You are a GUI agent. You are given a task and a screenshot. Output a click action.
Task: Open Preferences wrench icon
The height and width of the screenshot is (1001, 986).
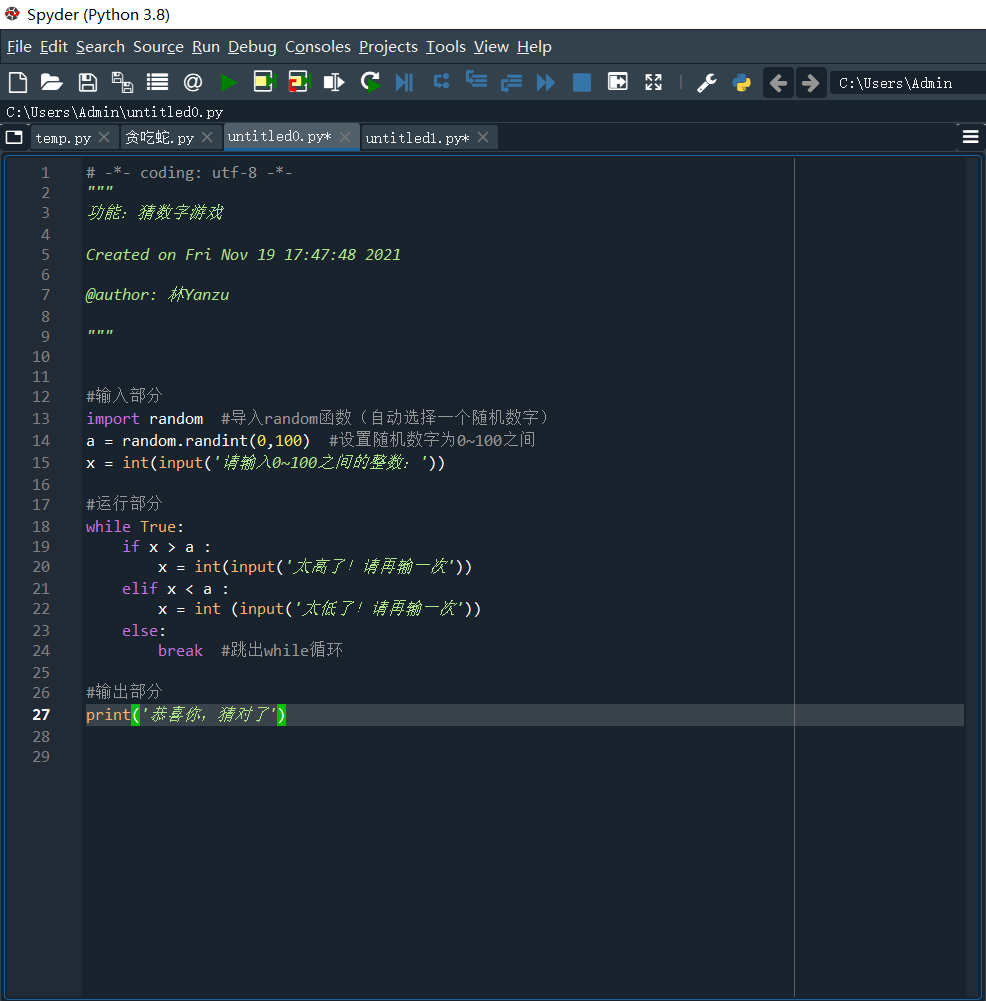(706, 83)
